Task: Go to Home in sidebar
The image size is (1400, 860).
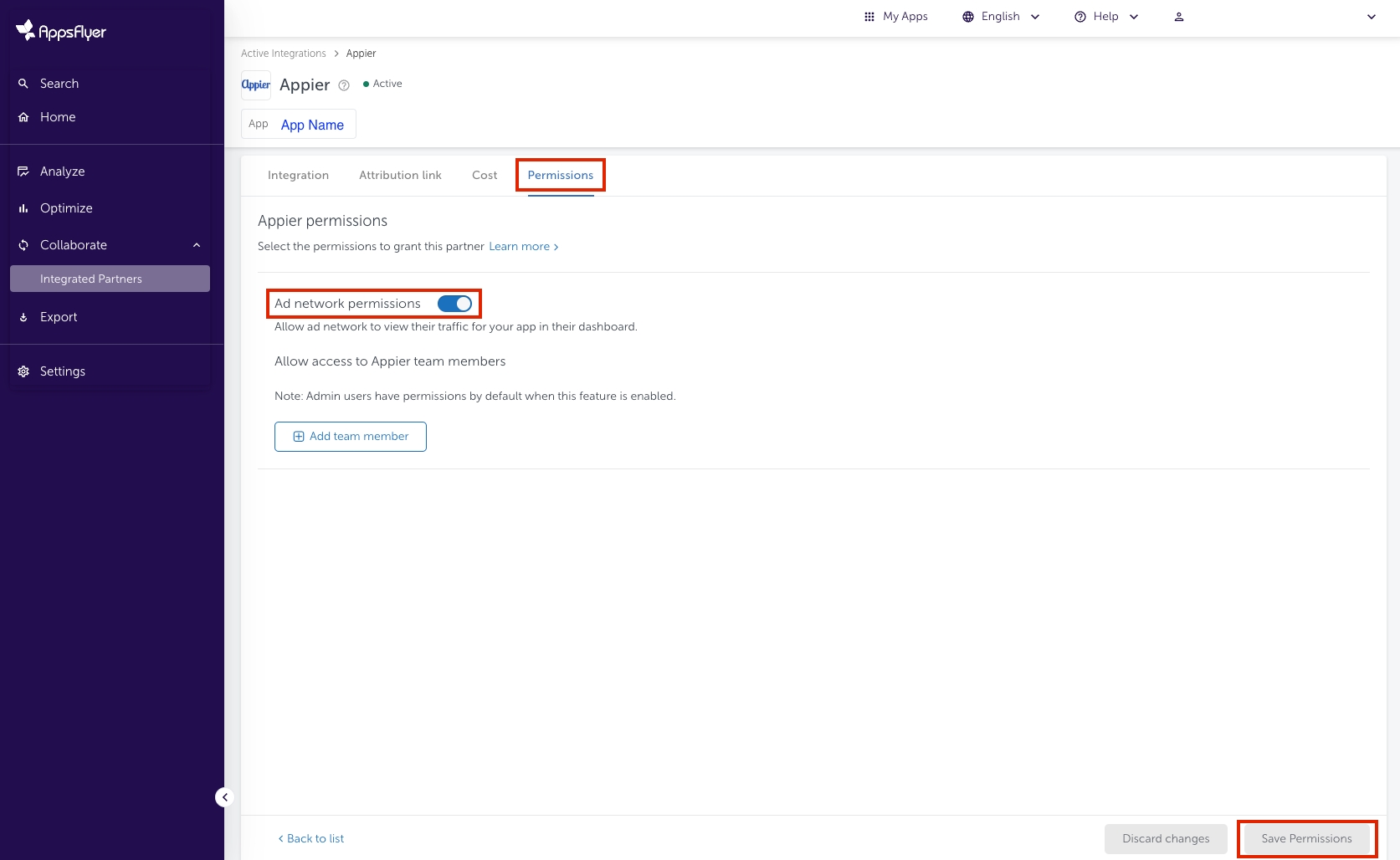Action: pyautogui.click(x=58, y=117)
